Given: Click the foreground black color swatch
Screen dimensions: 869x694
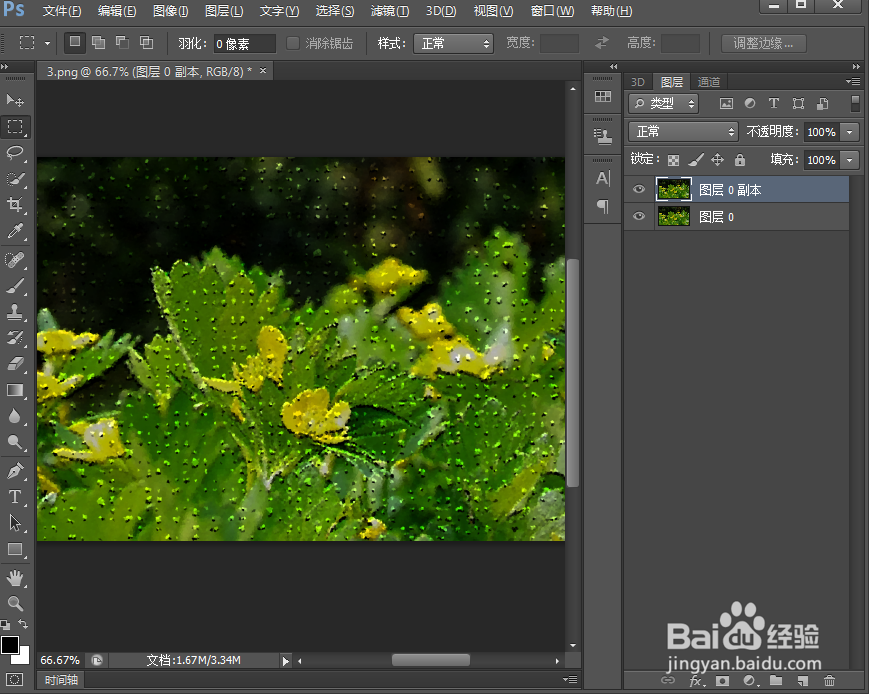Looking at the screenshot, I should (9, 644).
